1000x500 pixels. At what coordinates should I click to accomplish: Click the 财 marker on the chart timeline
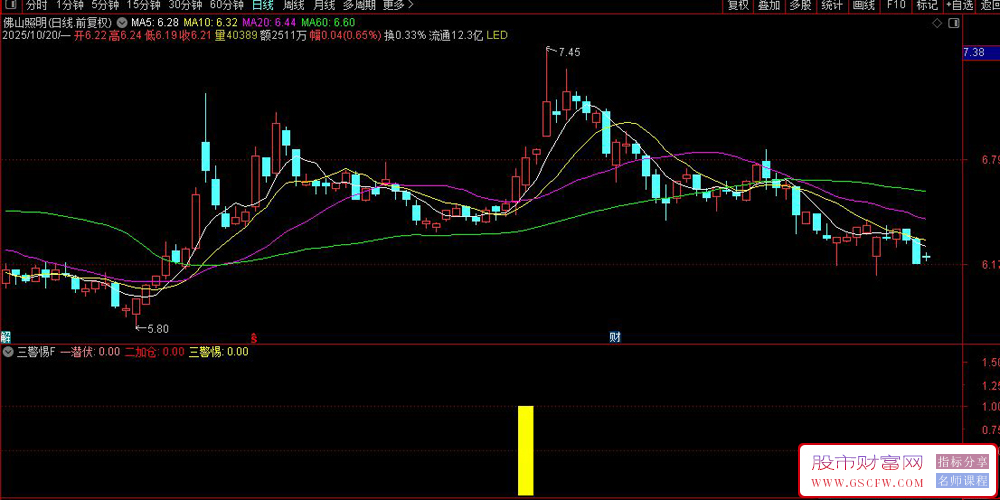614,337
